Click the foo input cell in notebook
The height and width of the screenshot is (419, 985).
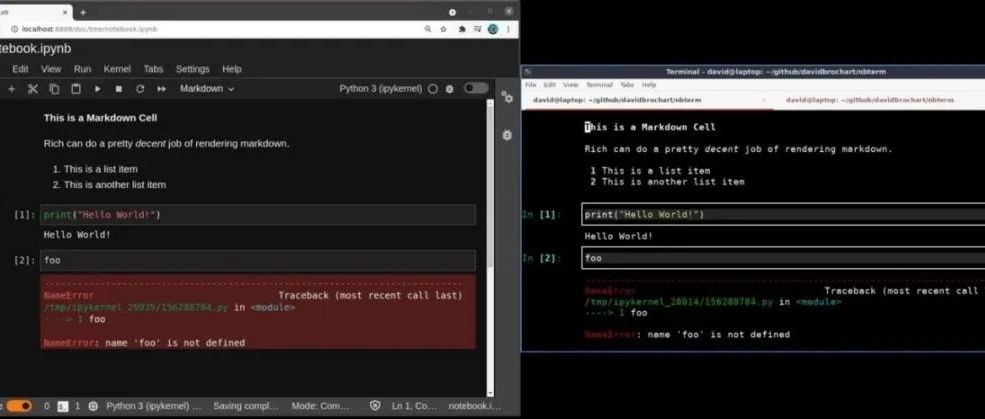pos(257,260)
